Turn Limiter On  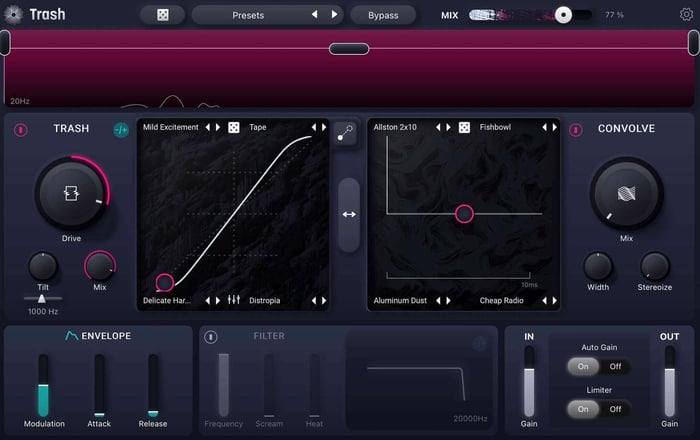point(583,409)
